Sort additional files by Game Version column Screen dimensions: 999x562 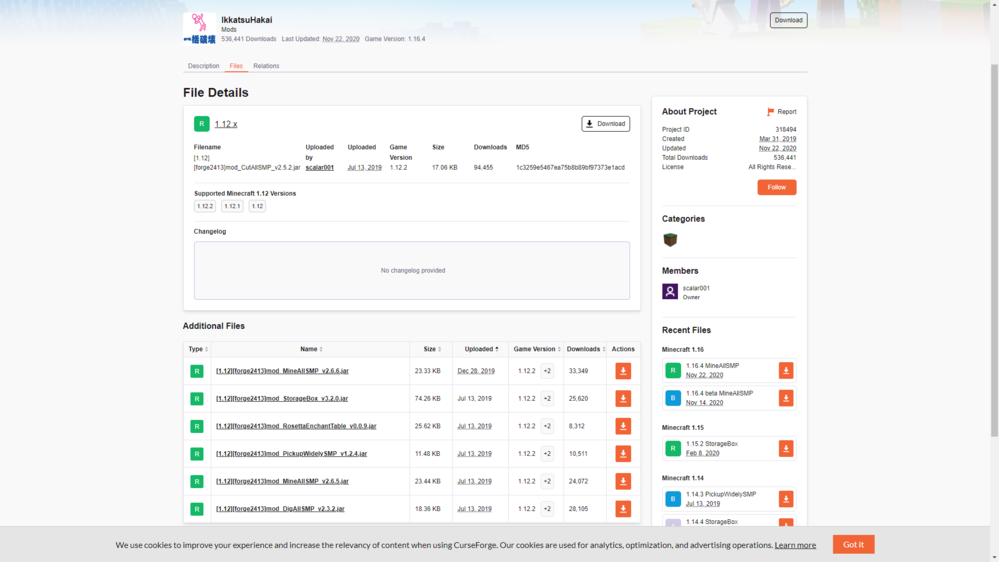point(536,349)
